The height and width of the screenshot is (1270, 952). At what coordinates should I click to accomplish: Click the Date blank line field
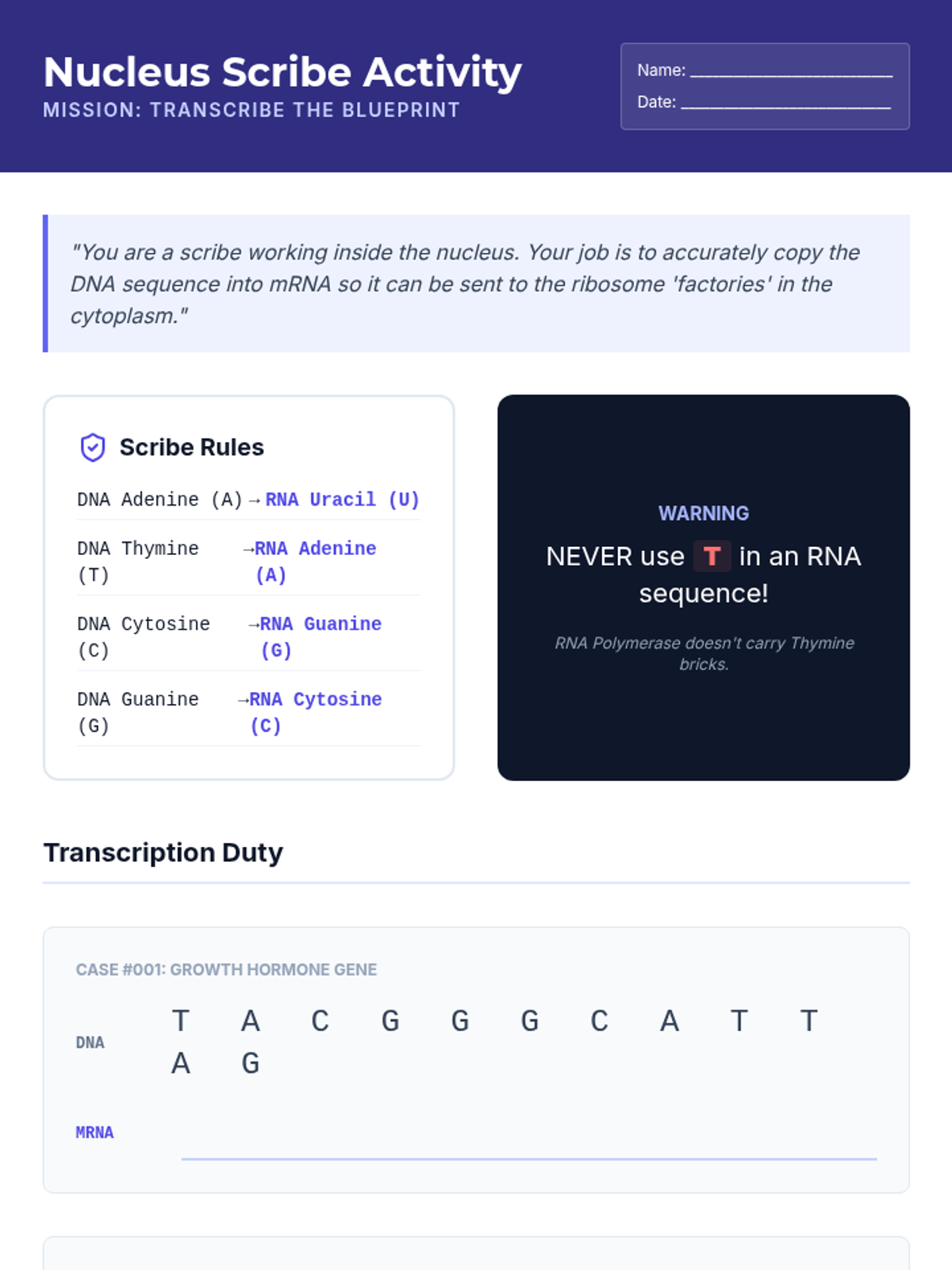(x=786, y=102)
